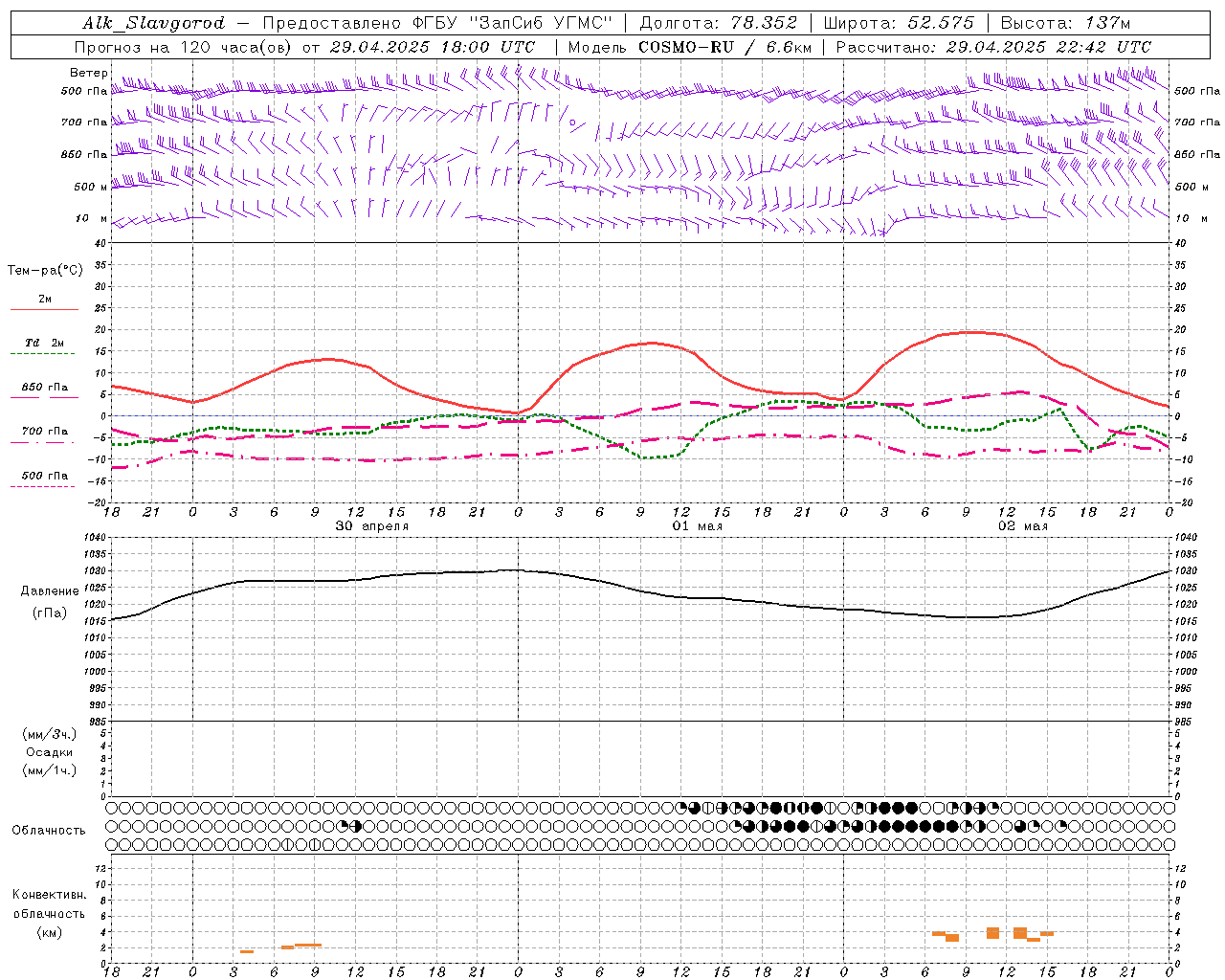Click the earliest orange convective bar on 30 апреля
Viewport: 1225px width, 980px height.
pyautogui.click(x=247, y=951)
